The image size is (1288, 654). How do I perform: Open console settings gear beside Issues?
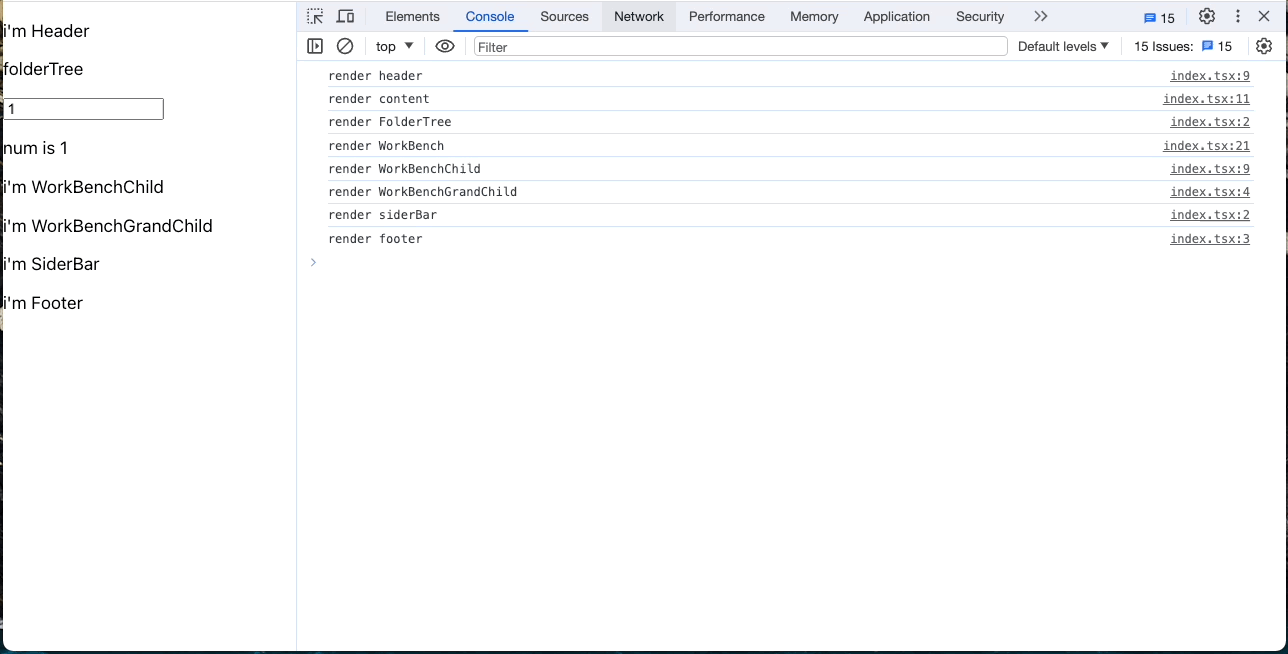tap(1264, 46)
